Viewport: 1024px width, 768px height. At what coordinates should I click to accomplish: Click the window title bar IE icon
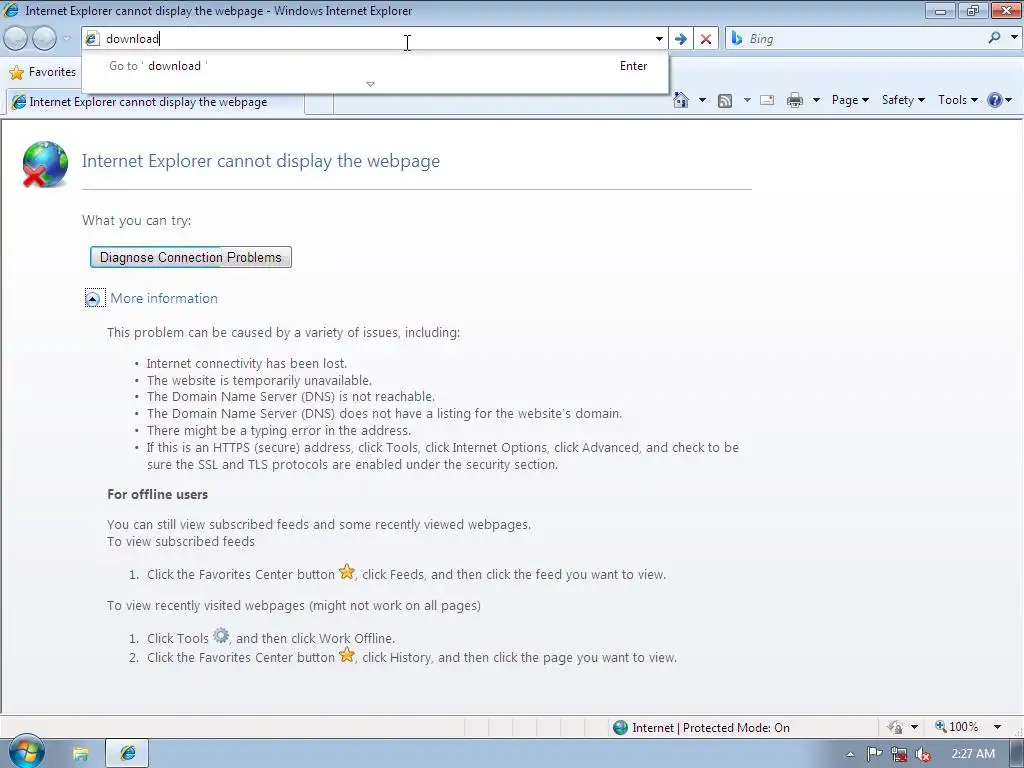click(x=11, y=10)
